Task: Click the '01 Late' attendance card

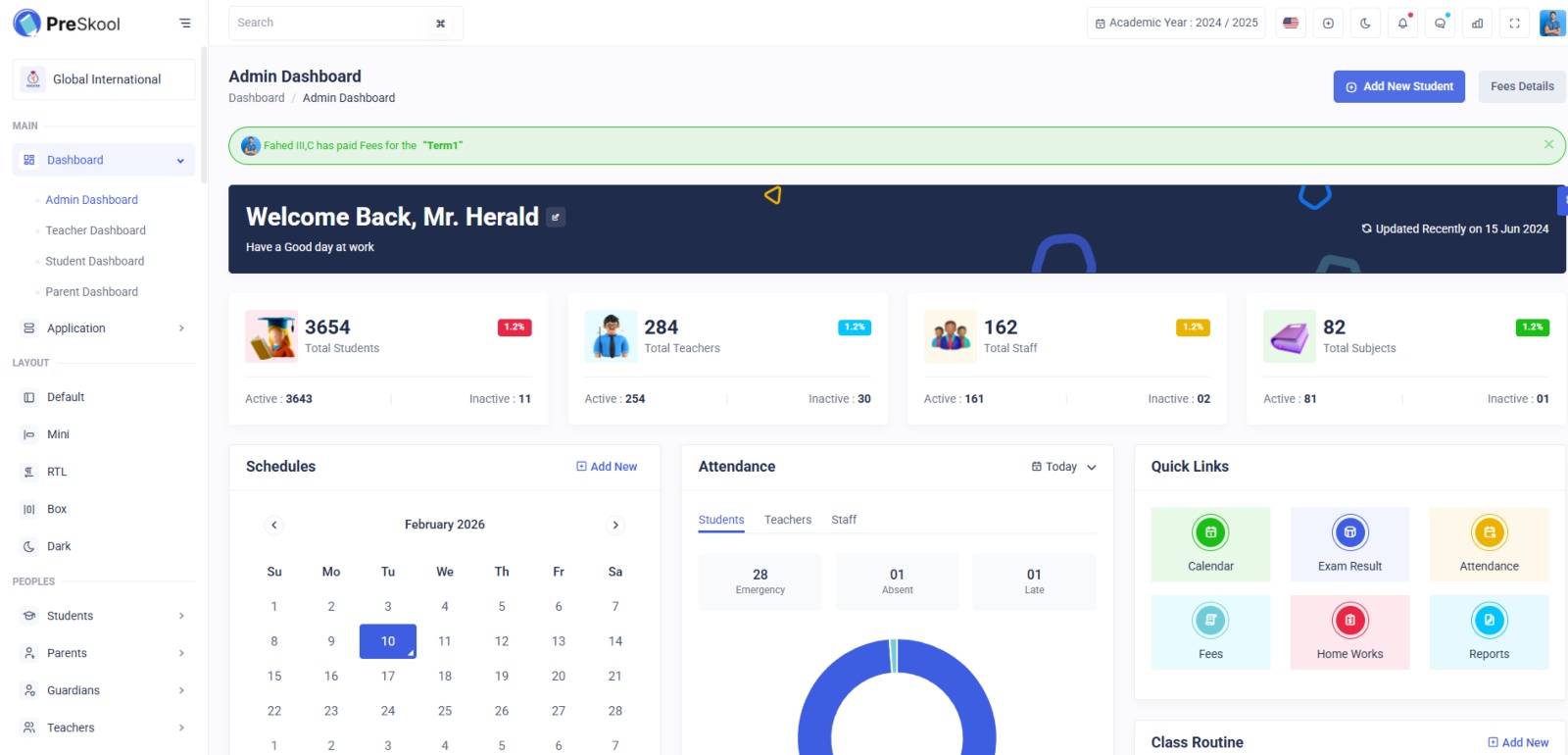Action: 1035,581
